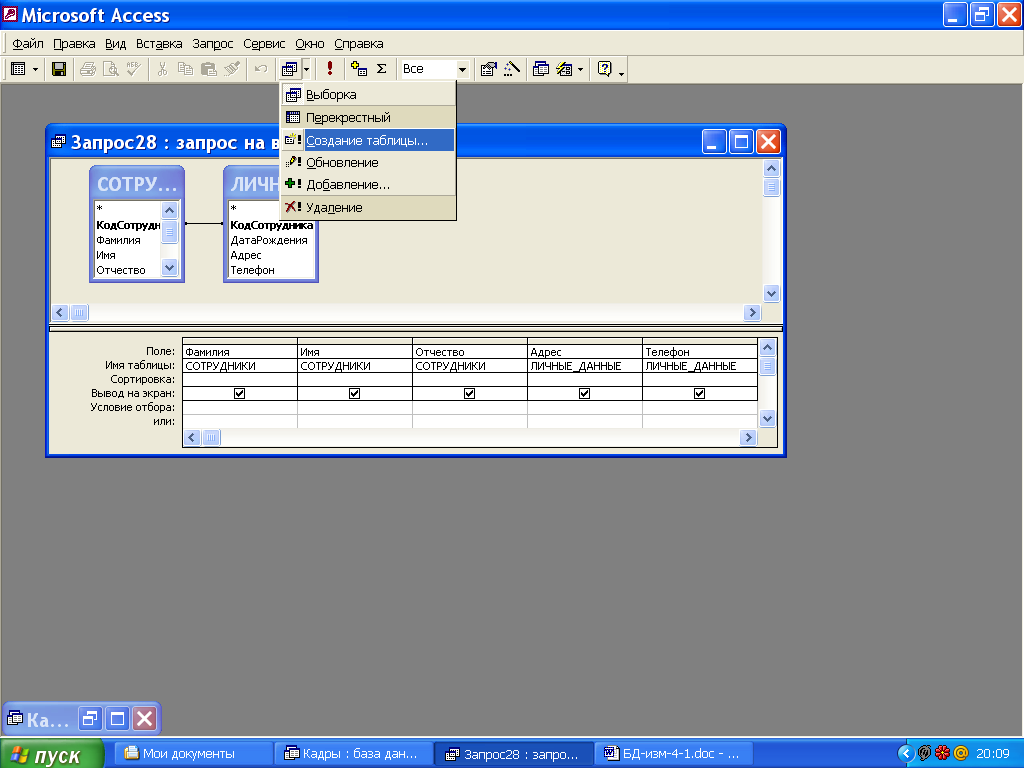Select Удаление query type
Screen dimensions: 1024x768
click(x=368, y=208)
